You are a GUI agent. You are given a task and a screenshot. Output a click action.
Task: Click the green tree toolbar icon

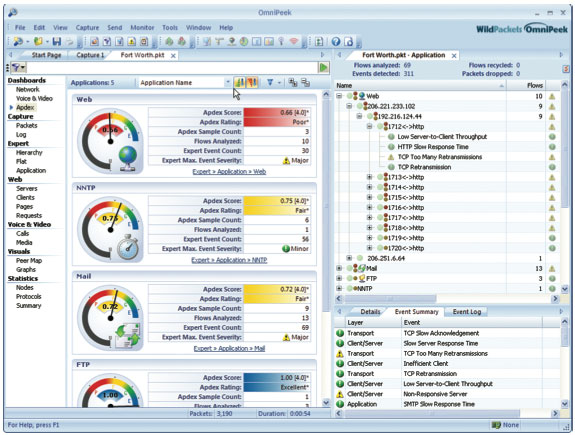(169, 41)
